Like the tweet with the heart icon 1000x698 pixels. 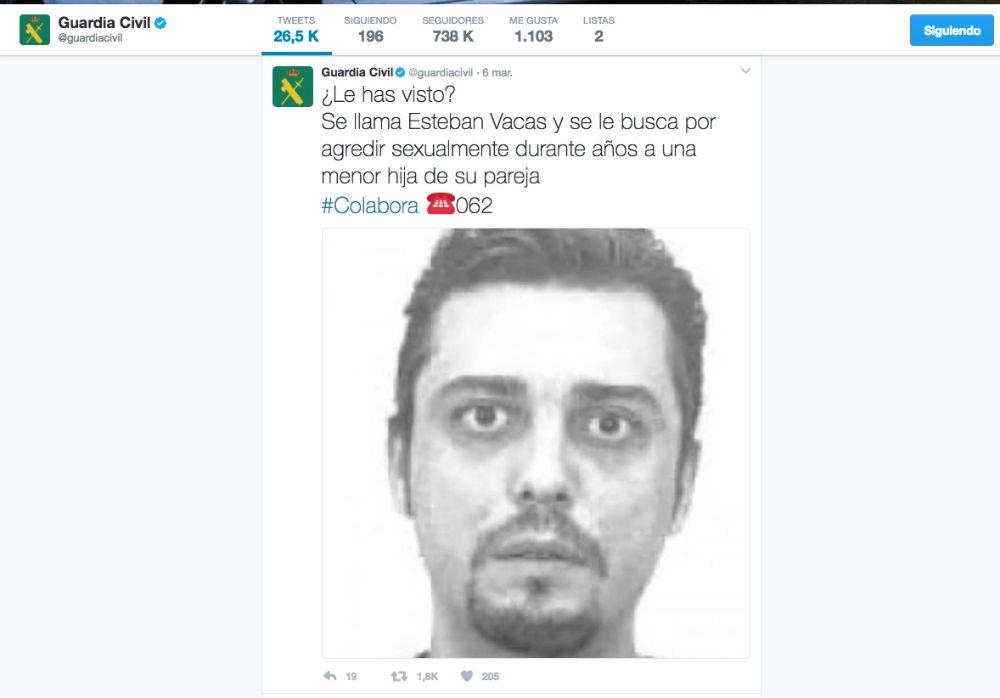(467, 676)
